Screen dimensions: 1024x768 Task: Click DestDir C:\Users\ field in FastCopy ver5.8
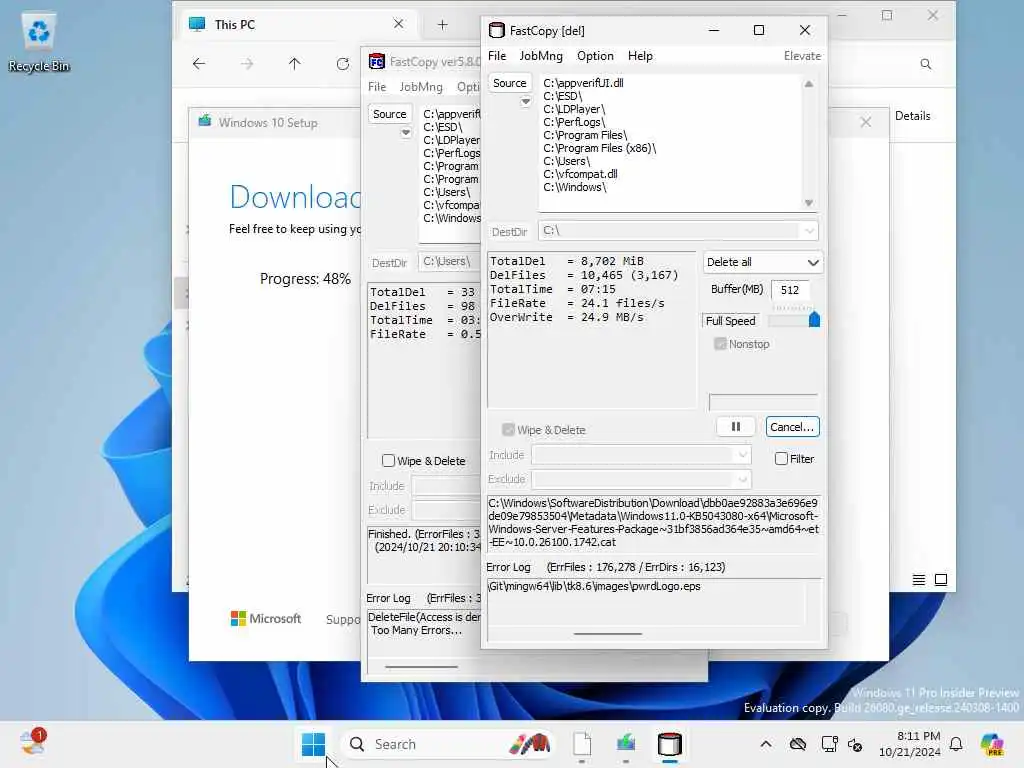pyautogui.click(x=449, y=261)
